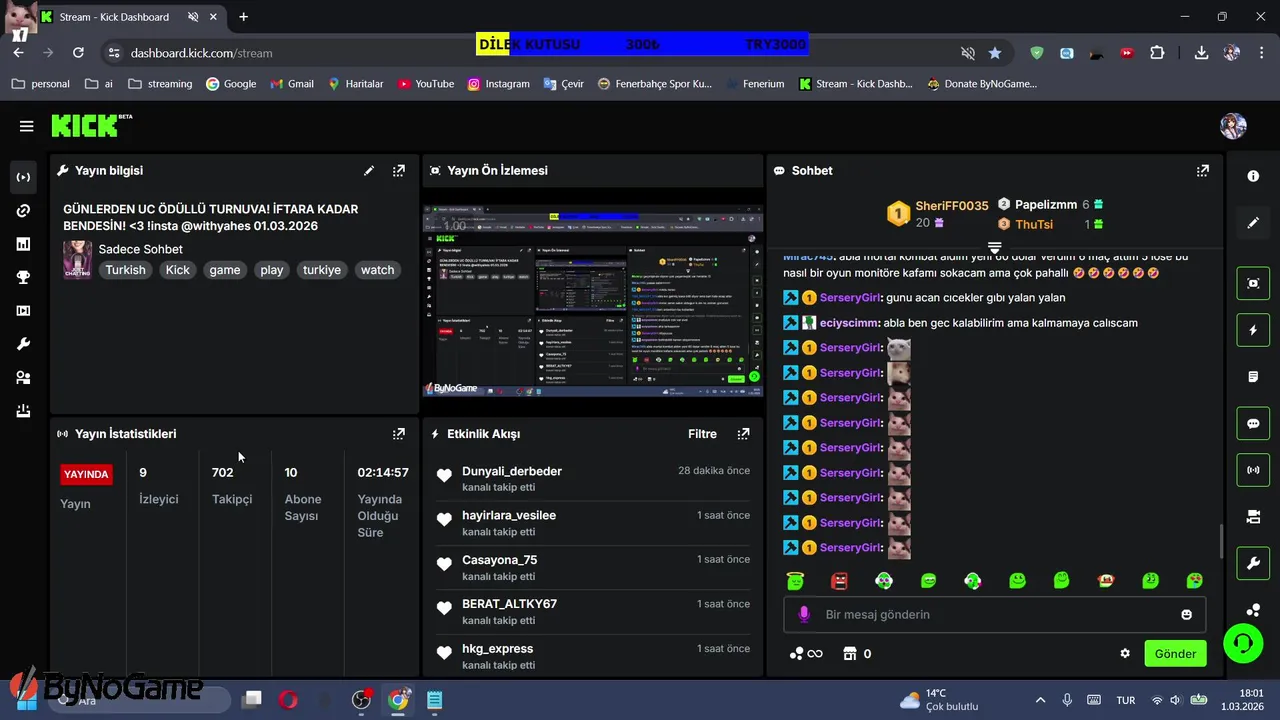Click the document icon in right sidebar
This screenshot has height=720, width=1280.
[x=1253, y=377]
